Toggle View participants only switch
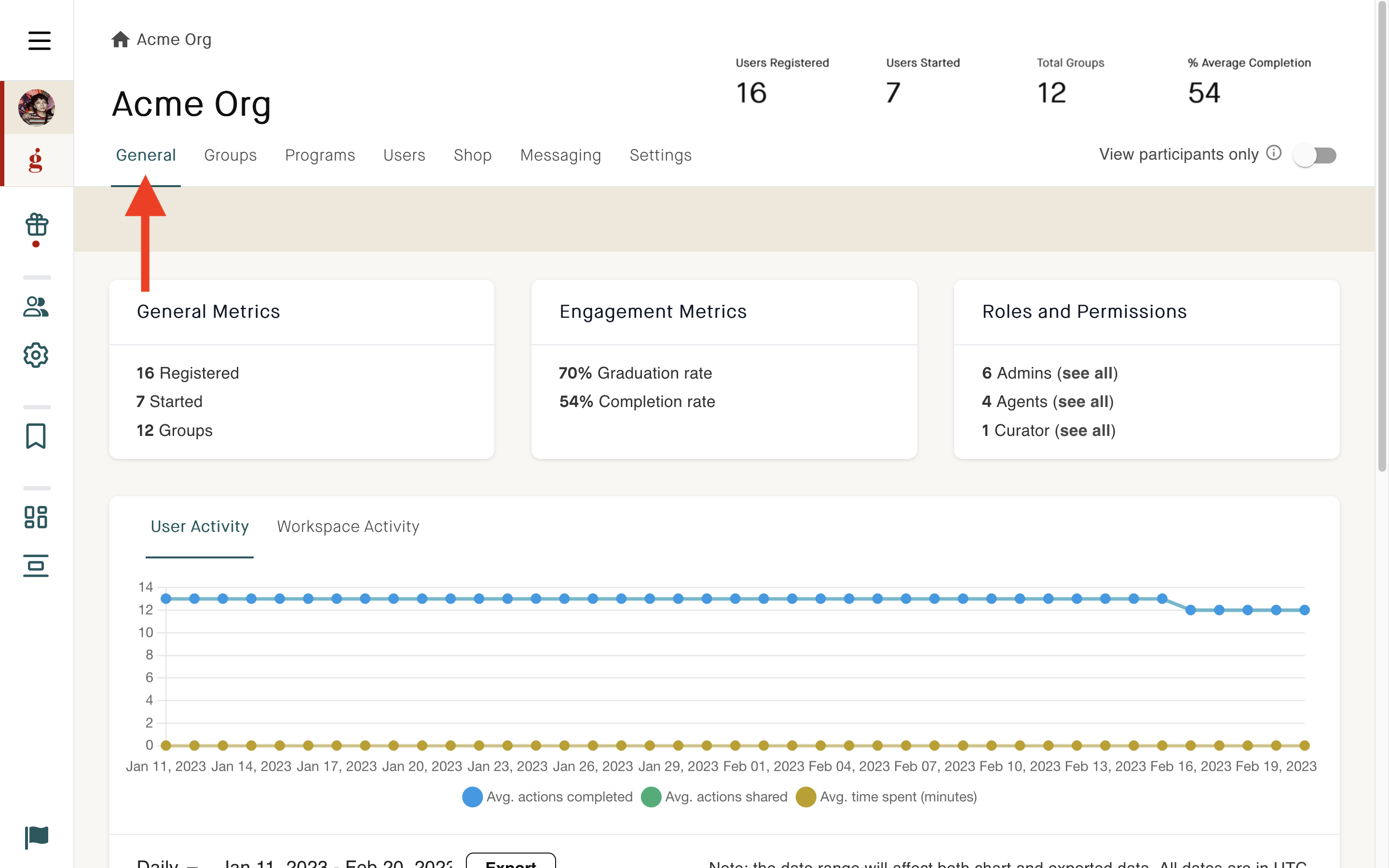The image size is (1389, 868). coord(1315,155)
